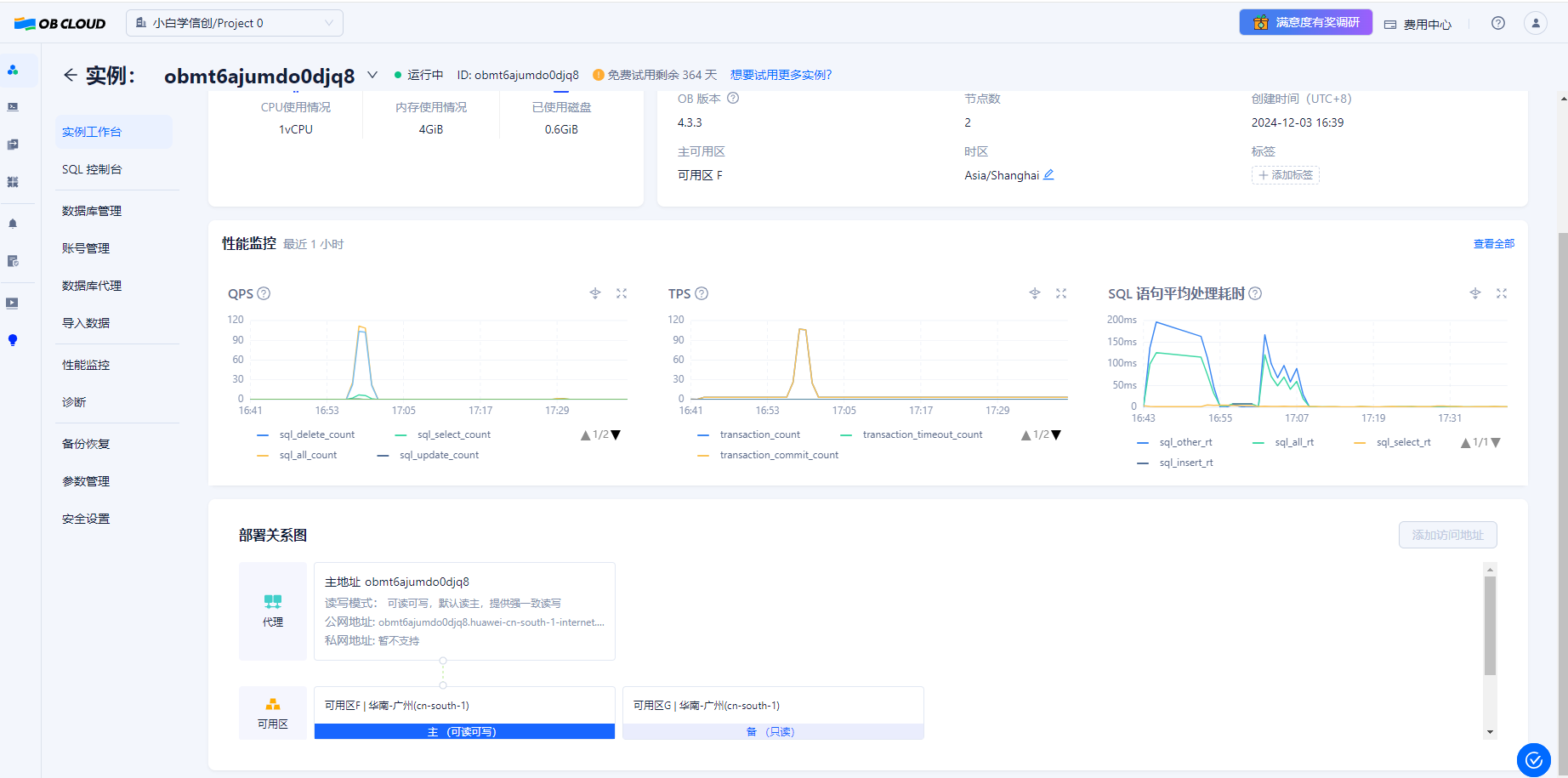
Task: Toggle sql_other_rt series in legend
Action: [x=1175, y=442]
